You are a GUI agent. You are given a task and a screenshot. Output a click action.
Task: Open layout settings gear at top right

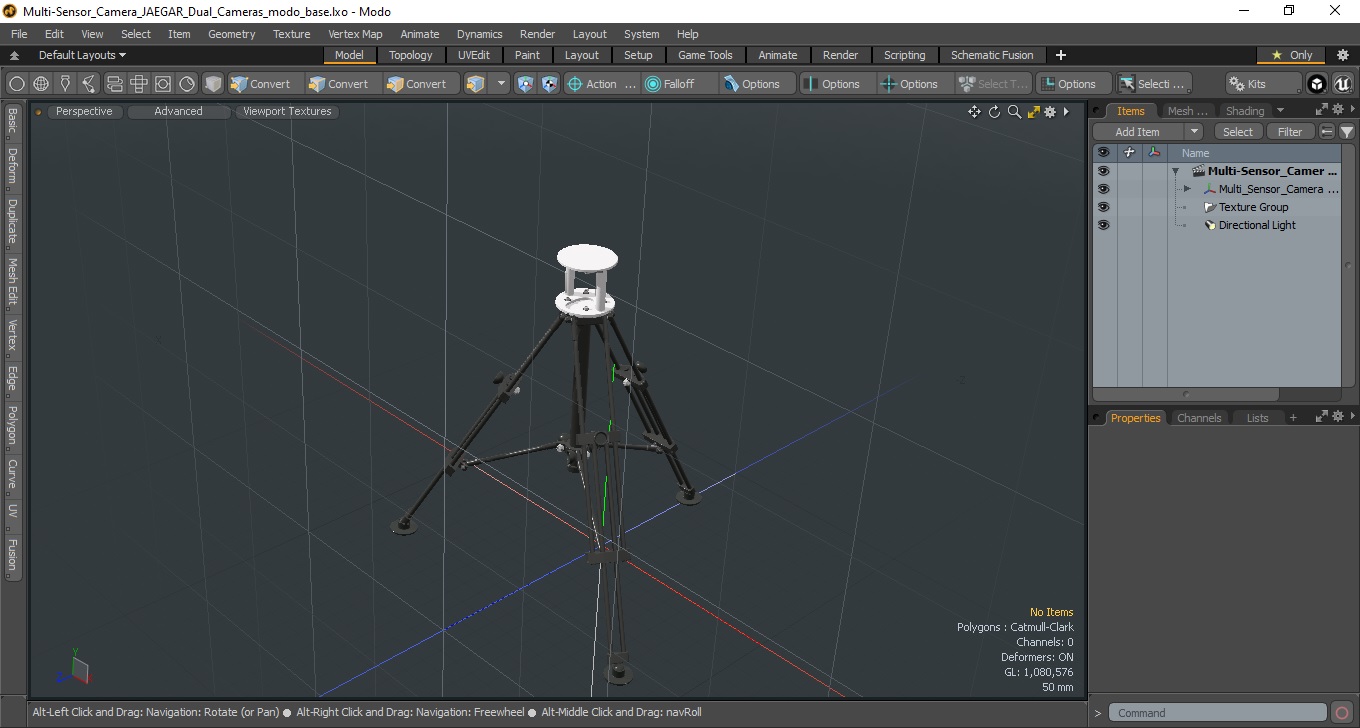1343,55
